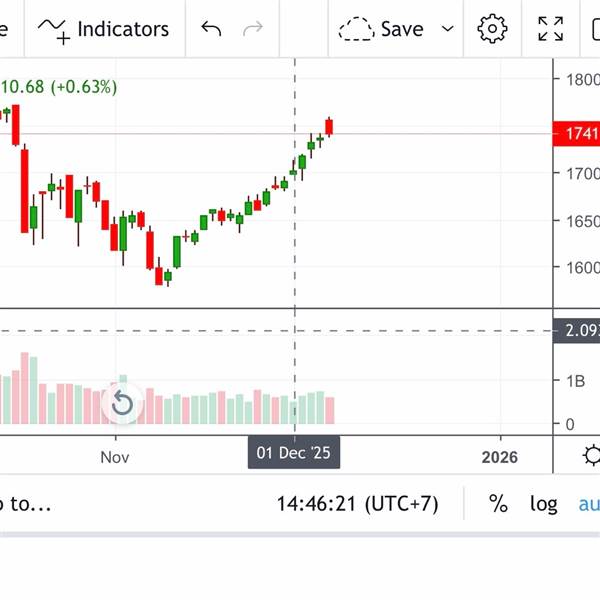Open the timezone menu showing UTC+7
This screenshot has height=600, width=600.
(x=358, y=503)
